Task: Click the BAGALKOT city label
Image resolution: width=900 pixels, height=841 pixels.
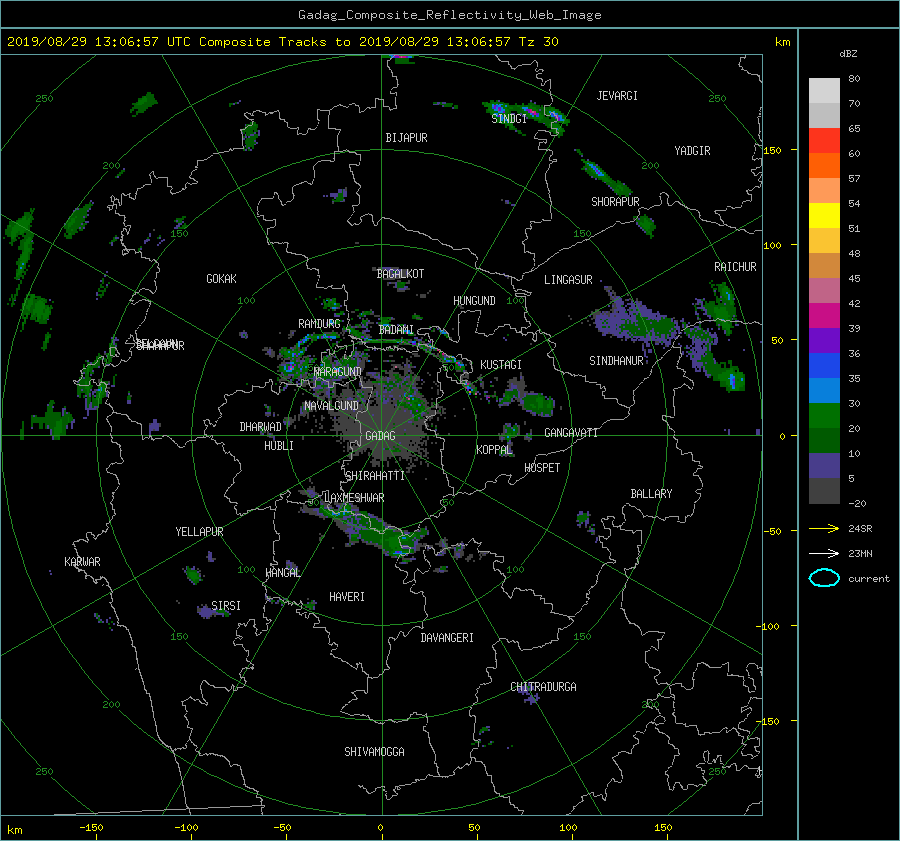Action: click(400, 274)
